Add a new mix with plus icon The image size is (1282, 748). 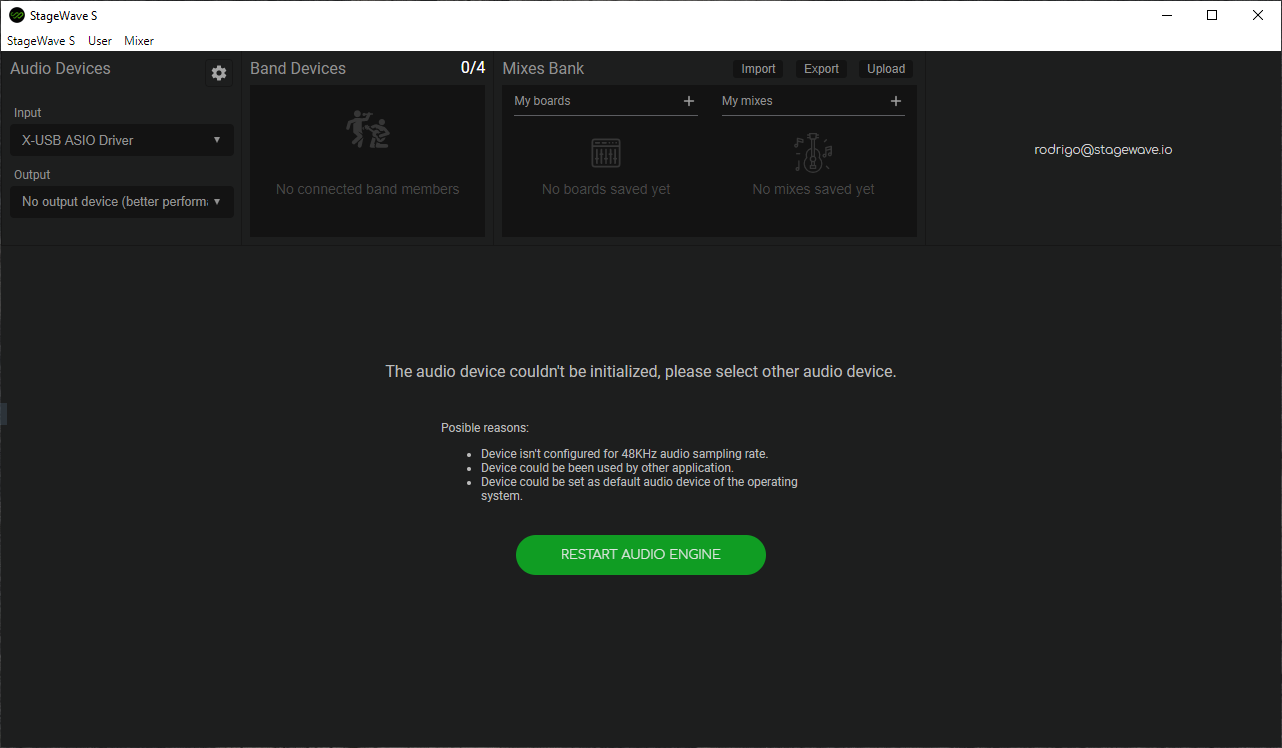[895, 101]
